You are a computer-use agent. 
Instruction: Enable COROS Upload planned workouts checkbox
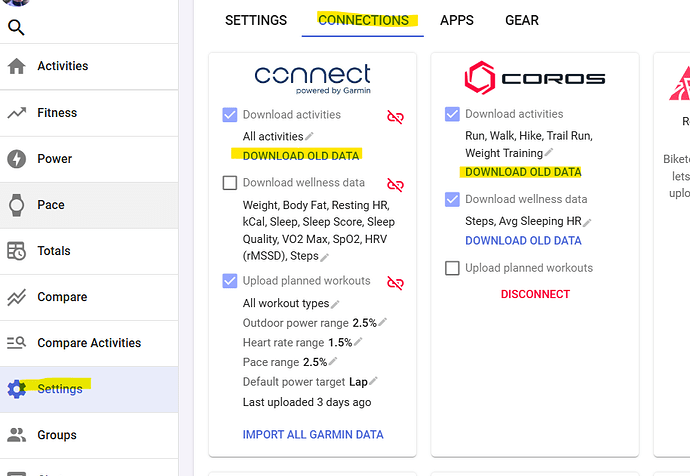pyautogui.click(x=452, y=268)
